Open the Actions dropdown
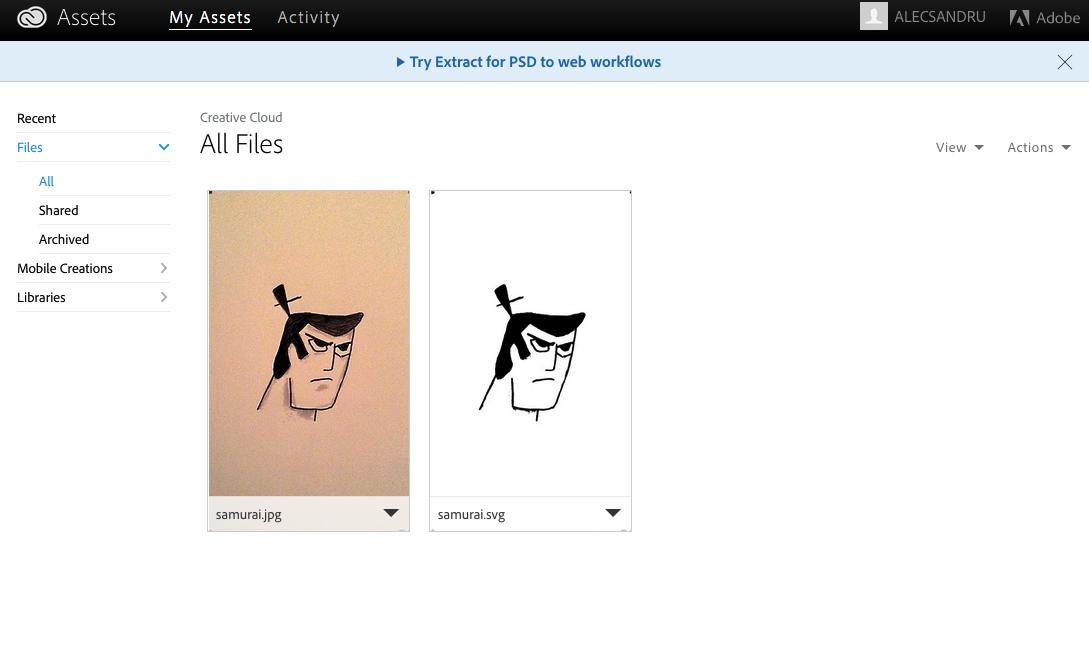Screen dimensions: 1089x651 point(1039,147)
